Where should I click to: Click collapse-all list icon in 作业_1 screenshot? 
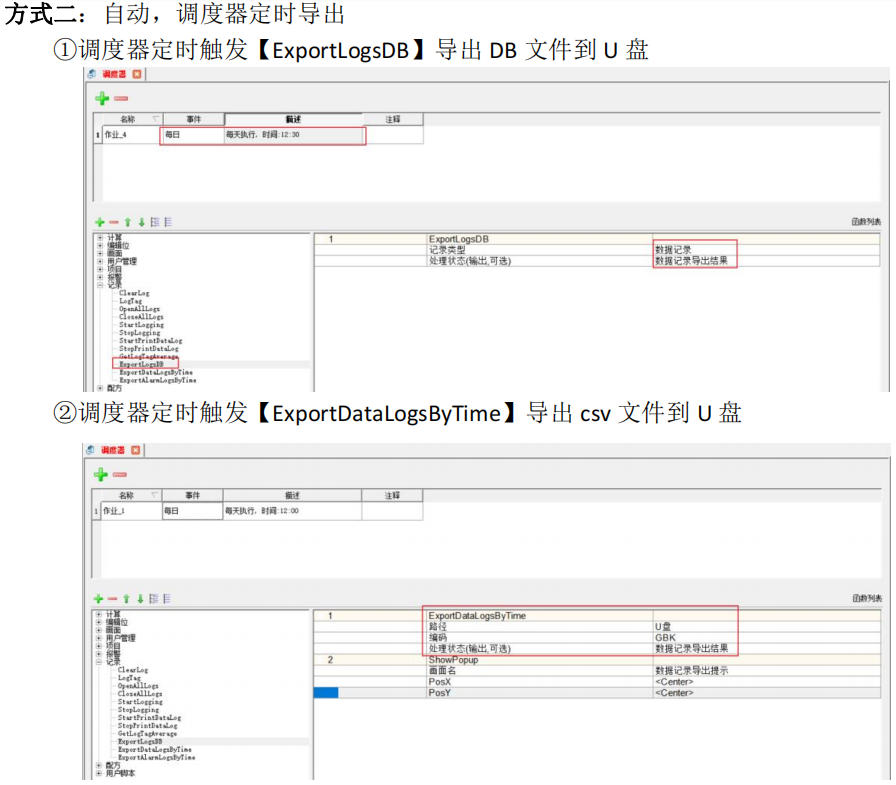tap(167, 598)
